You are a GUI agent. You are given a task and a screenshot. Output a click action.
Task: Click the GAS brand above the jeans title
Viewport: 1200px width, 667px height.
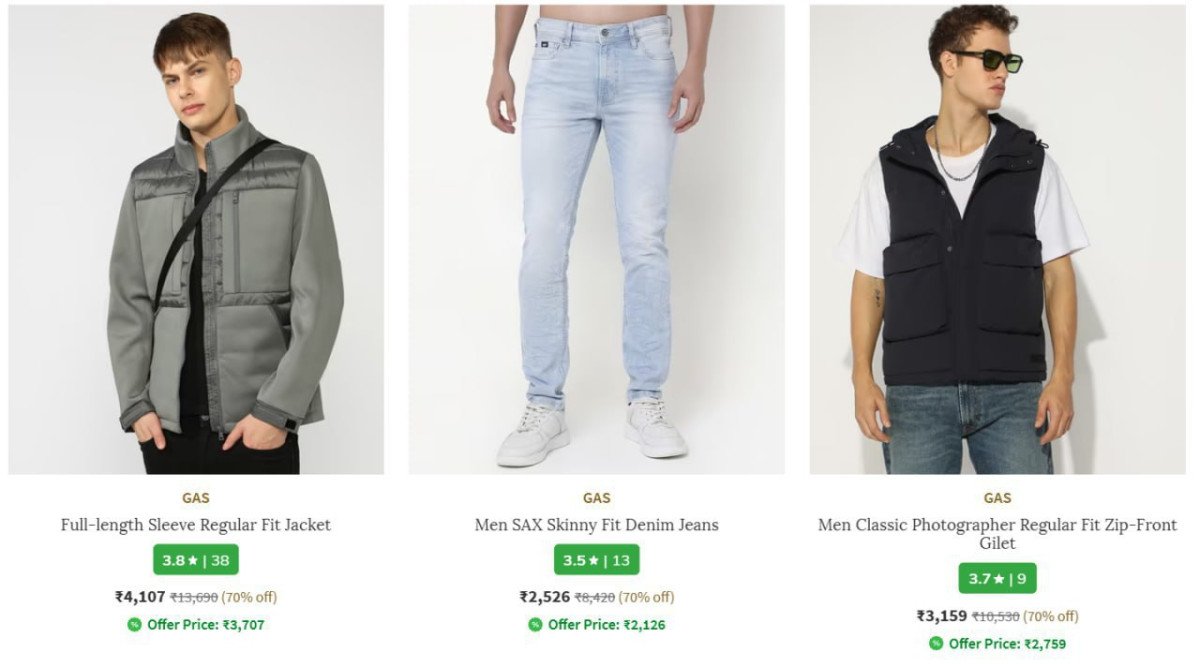[x=597, y=498]
